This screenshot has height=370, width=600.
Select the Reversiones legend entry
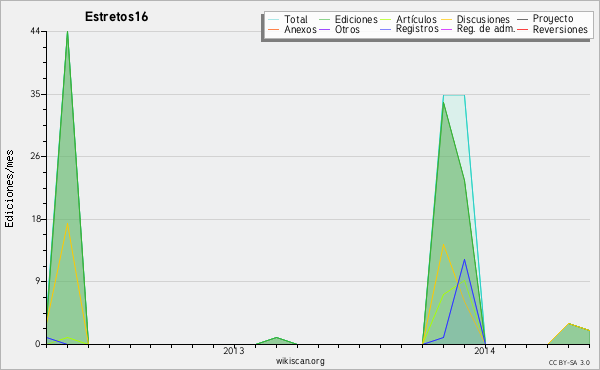(x=560, y=29)
